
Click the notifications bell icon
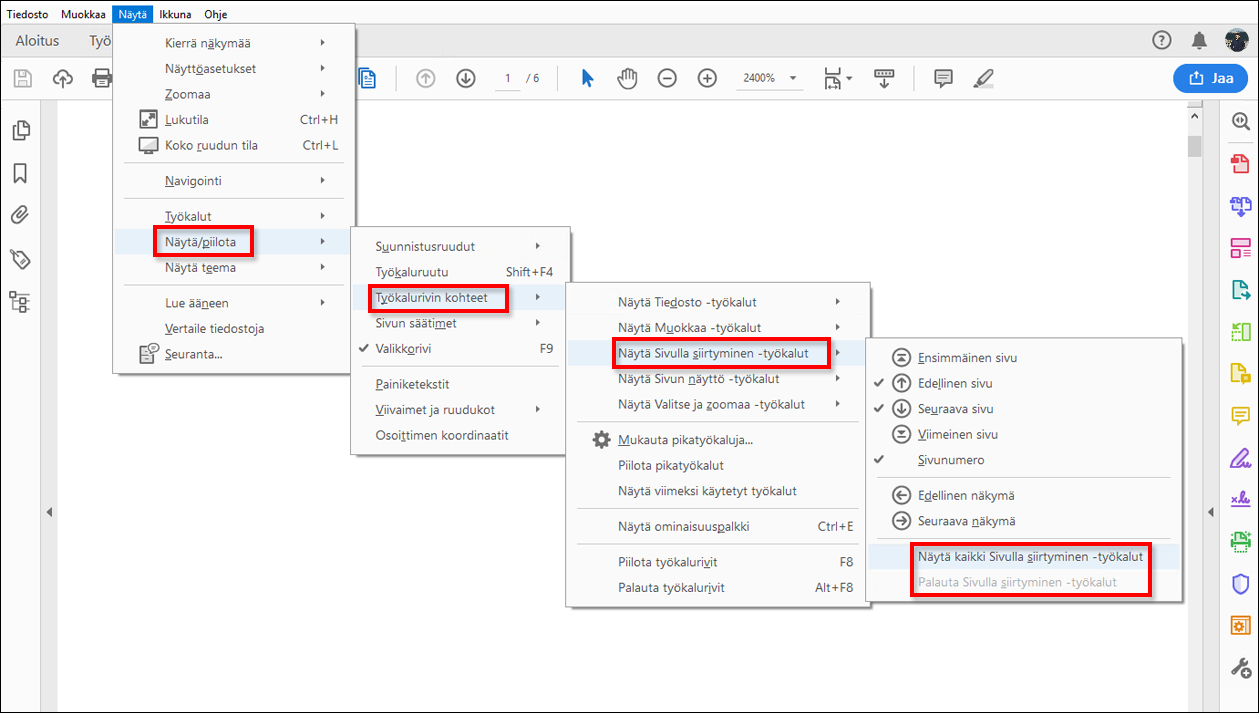coord(1199,40)
